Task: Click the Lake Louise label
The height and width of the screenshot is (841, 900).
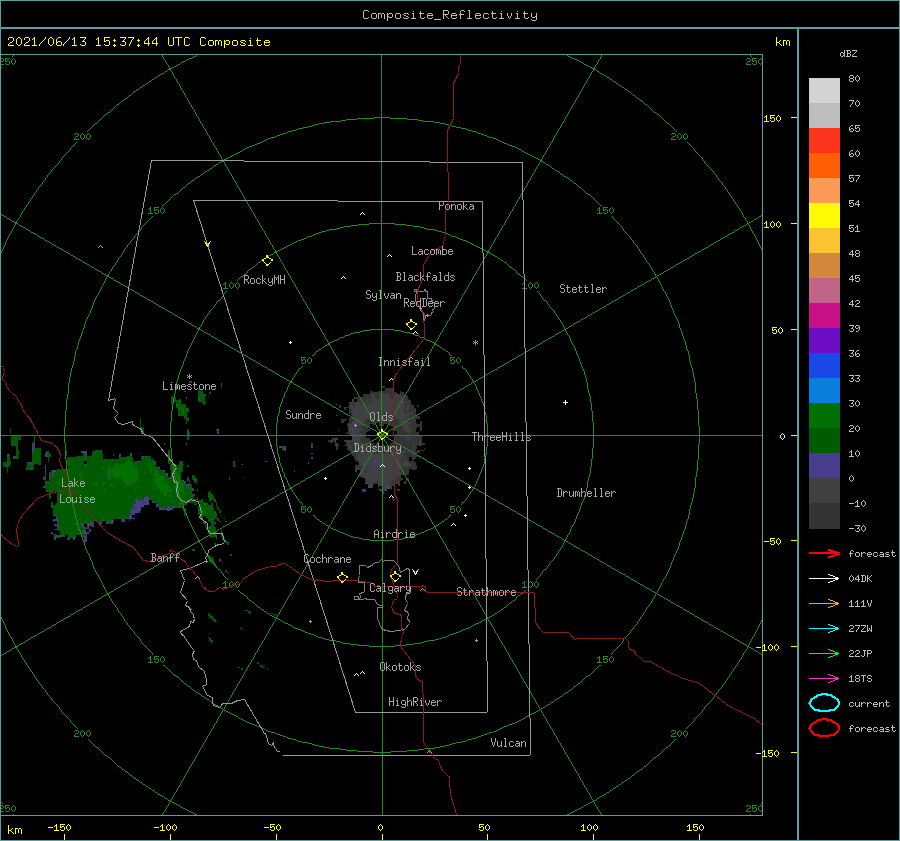Action: pyautogui.click(x=77, y=491)
